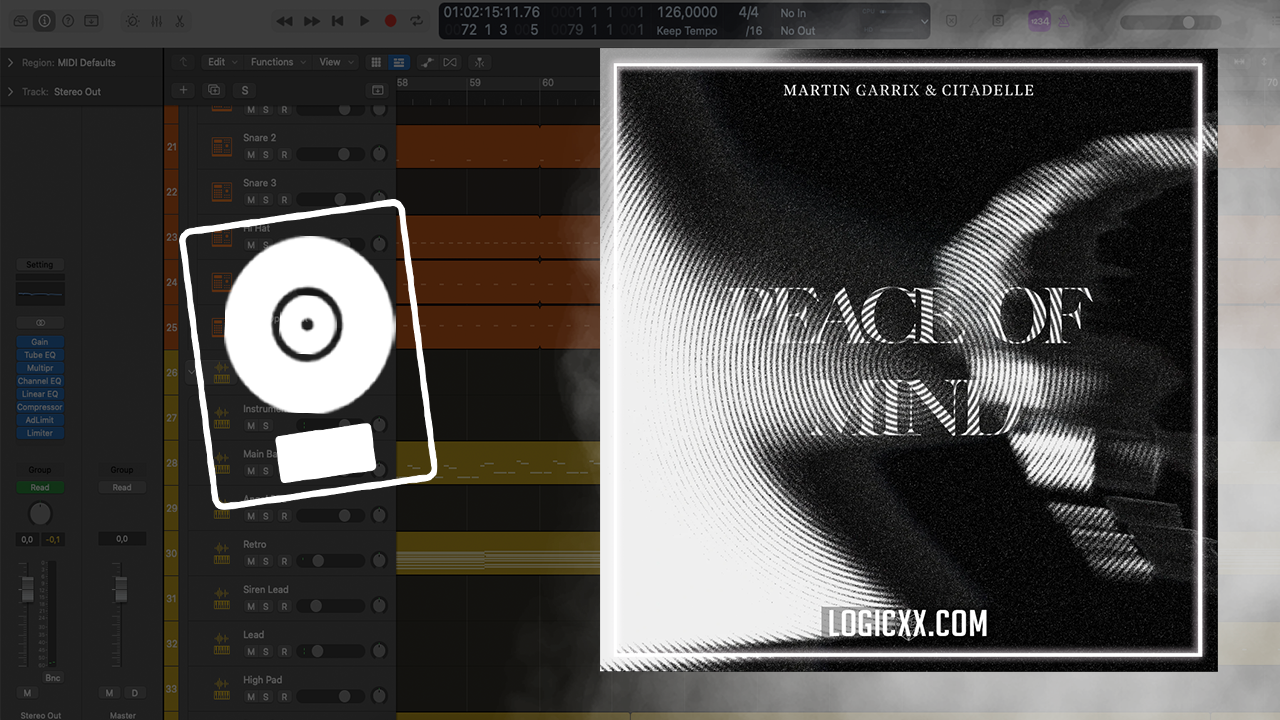The height and width of the screenshot is (720, 1280).
Task: Expand the Region: MIDI Defaults section
Action: 10,63
